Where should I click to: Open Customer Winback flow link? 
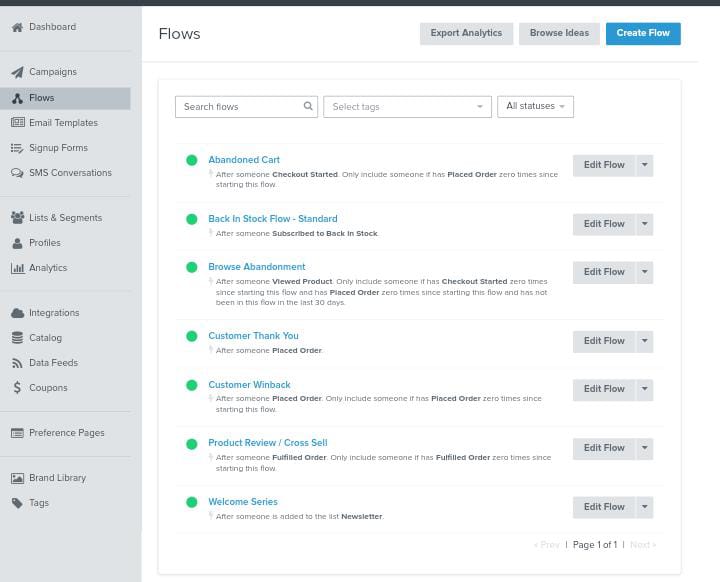(249, 384)
